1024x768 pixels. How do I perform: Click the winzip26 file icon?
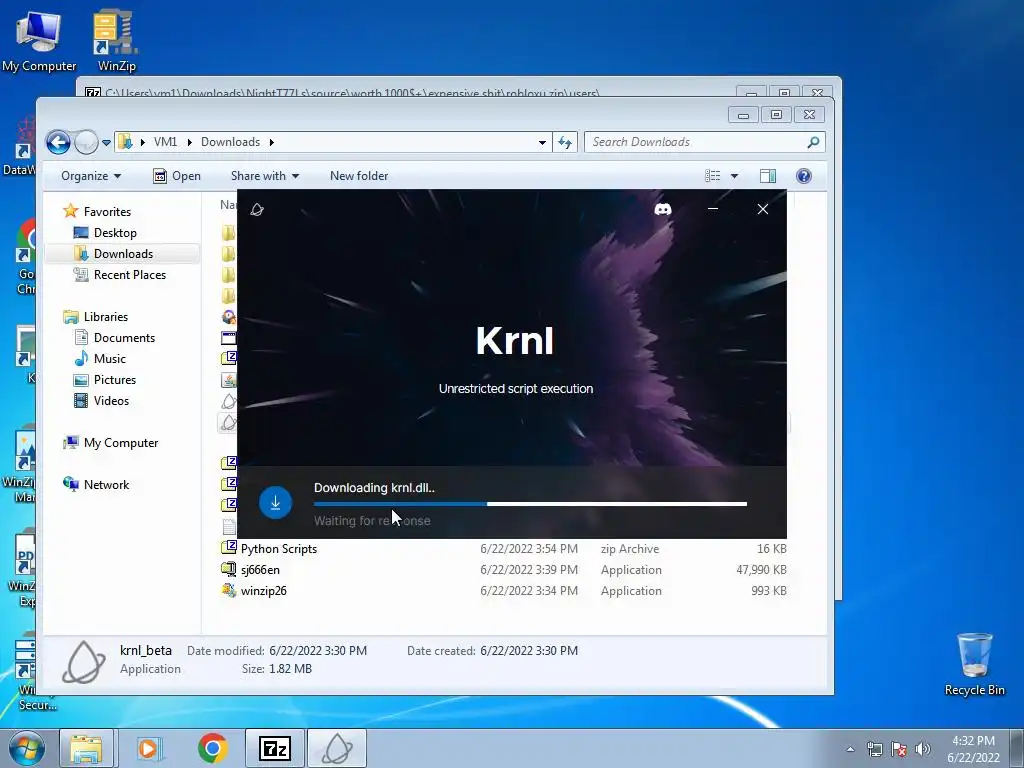click(229, 590)
